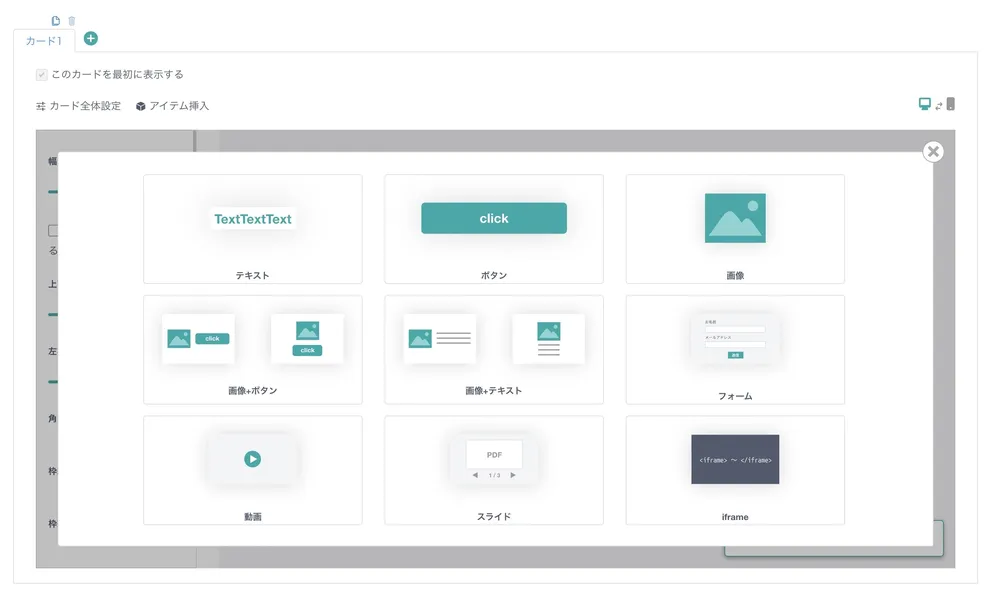Choose the iframe item card
Viewport: 1000px width, 603px height.
pyautogui.click(x=735, y=470)
